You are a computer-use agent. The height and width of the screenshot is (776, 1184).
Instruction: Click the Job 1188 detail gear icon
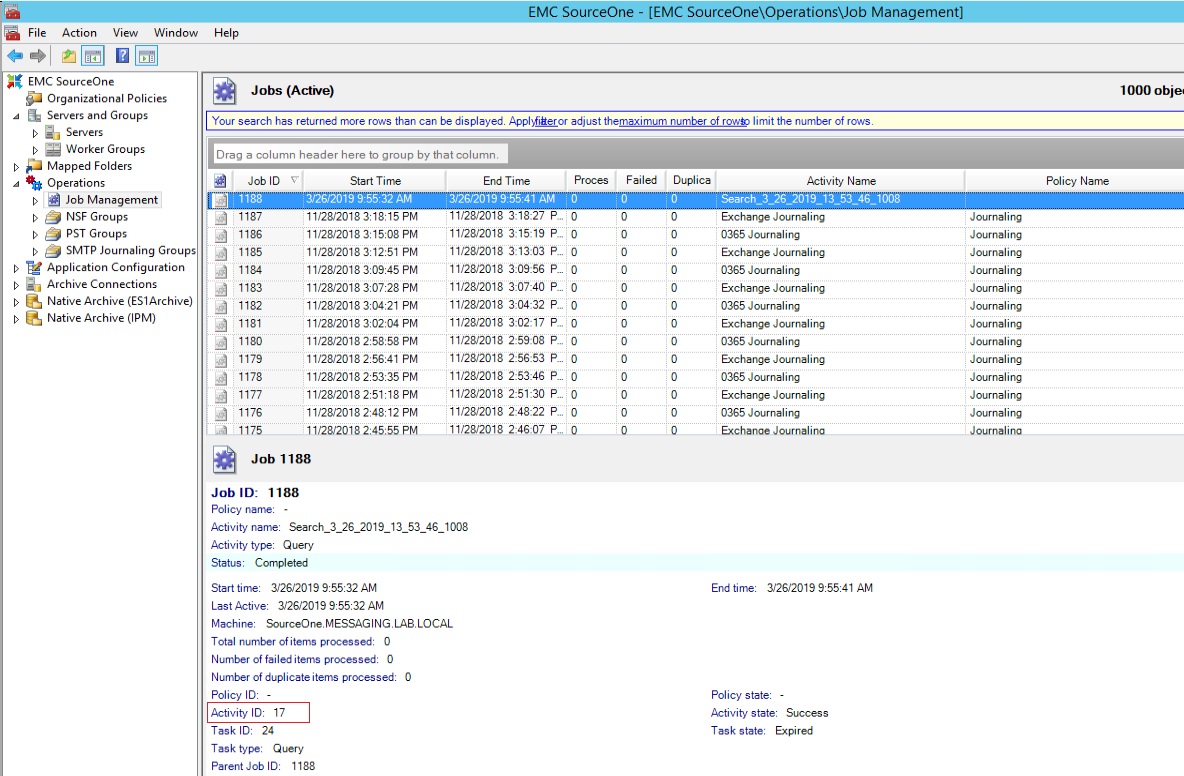click(224, 459)
